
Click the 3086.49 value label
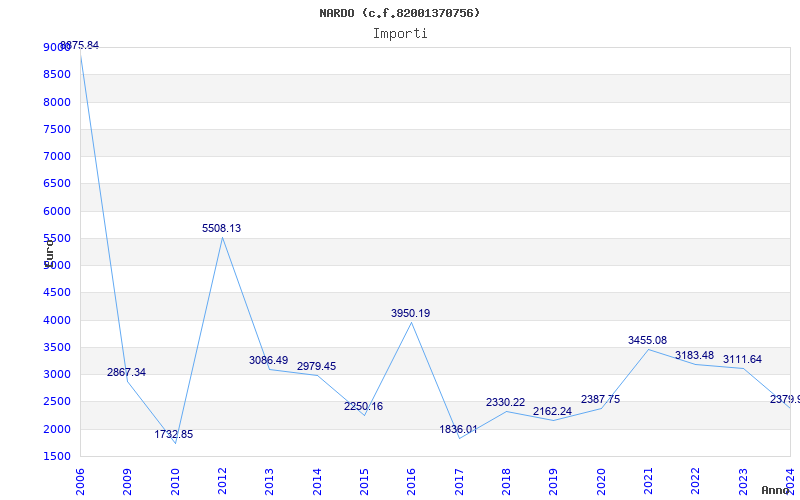269,360
